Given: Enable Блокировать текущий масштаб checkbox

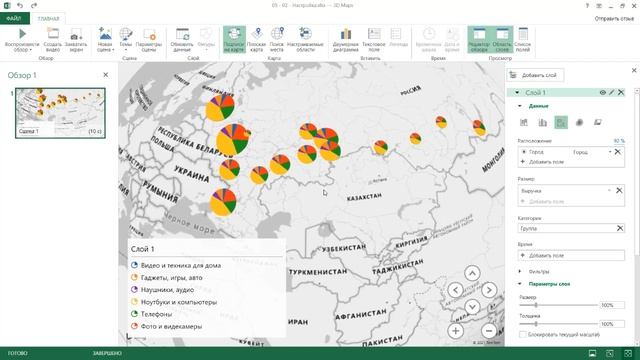Looking at the screenshot, I should point(522,335).
